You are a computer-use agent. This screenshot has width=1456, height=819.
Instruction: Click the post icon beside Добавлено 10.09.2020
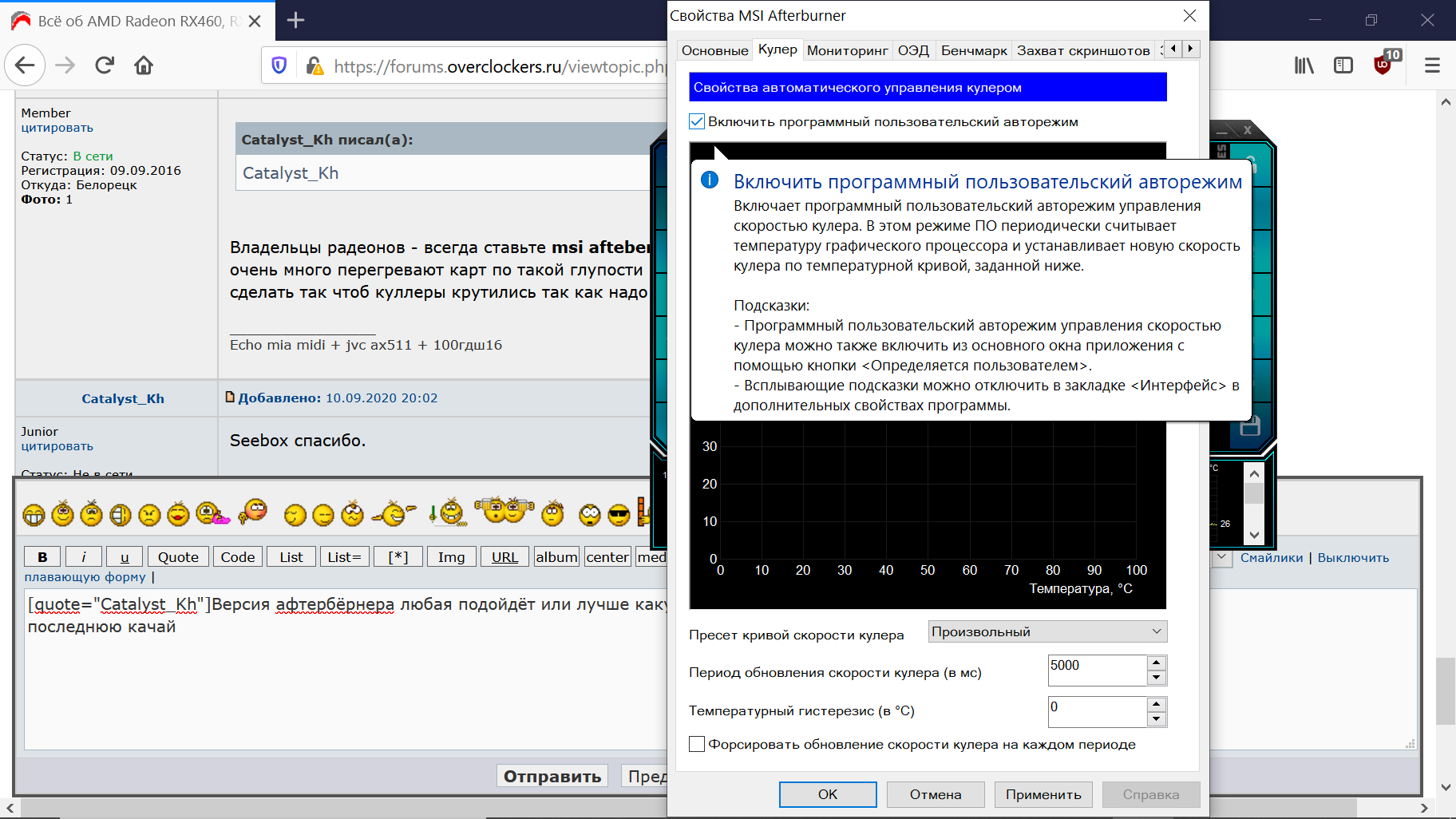[230, 397]
